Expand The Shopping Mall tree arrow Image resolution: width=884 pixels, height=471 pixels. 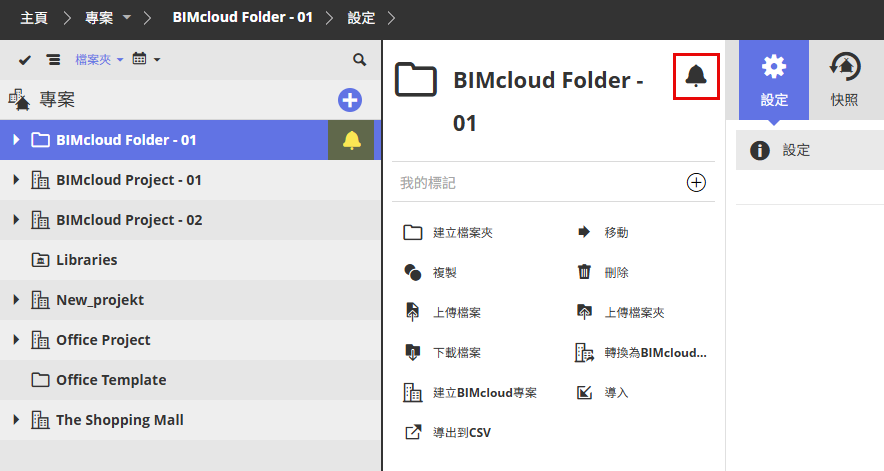pos(16,420)
